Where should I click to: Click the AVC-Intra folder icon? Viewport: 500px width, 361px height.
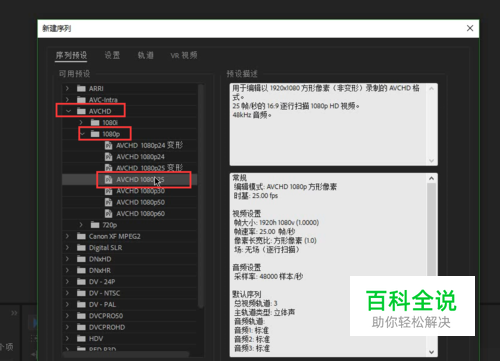click(81, 100)
